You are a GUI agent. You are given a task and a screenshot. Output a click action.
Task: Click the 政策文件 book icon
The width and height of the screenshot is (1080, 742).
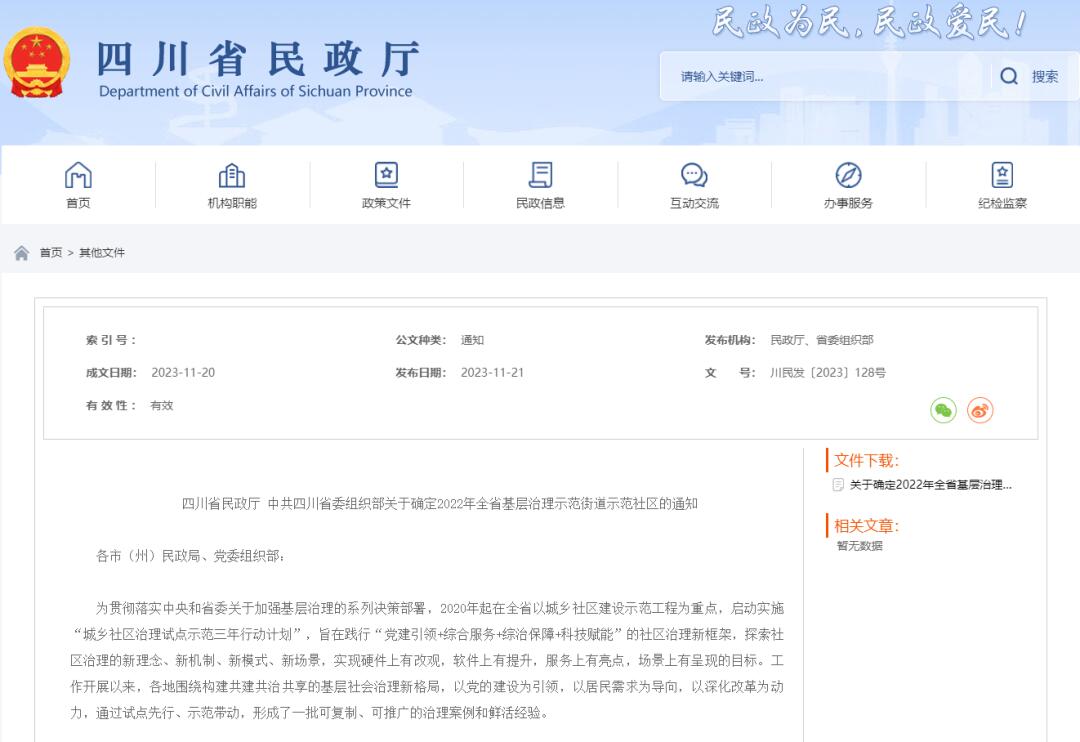[386, 175]
